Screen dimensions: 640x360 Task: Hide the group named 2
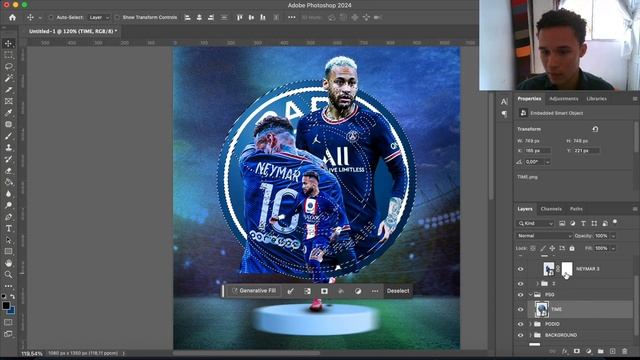click(520, 284)
